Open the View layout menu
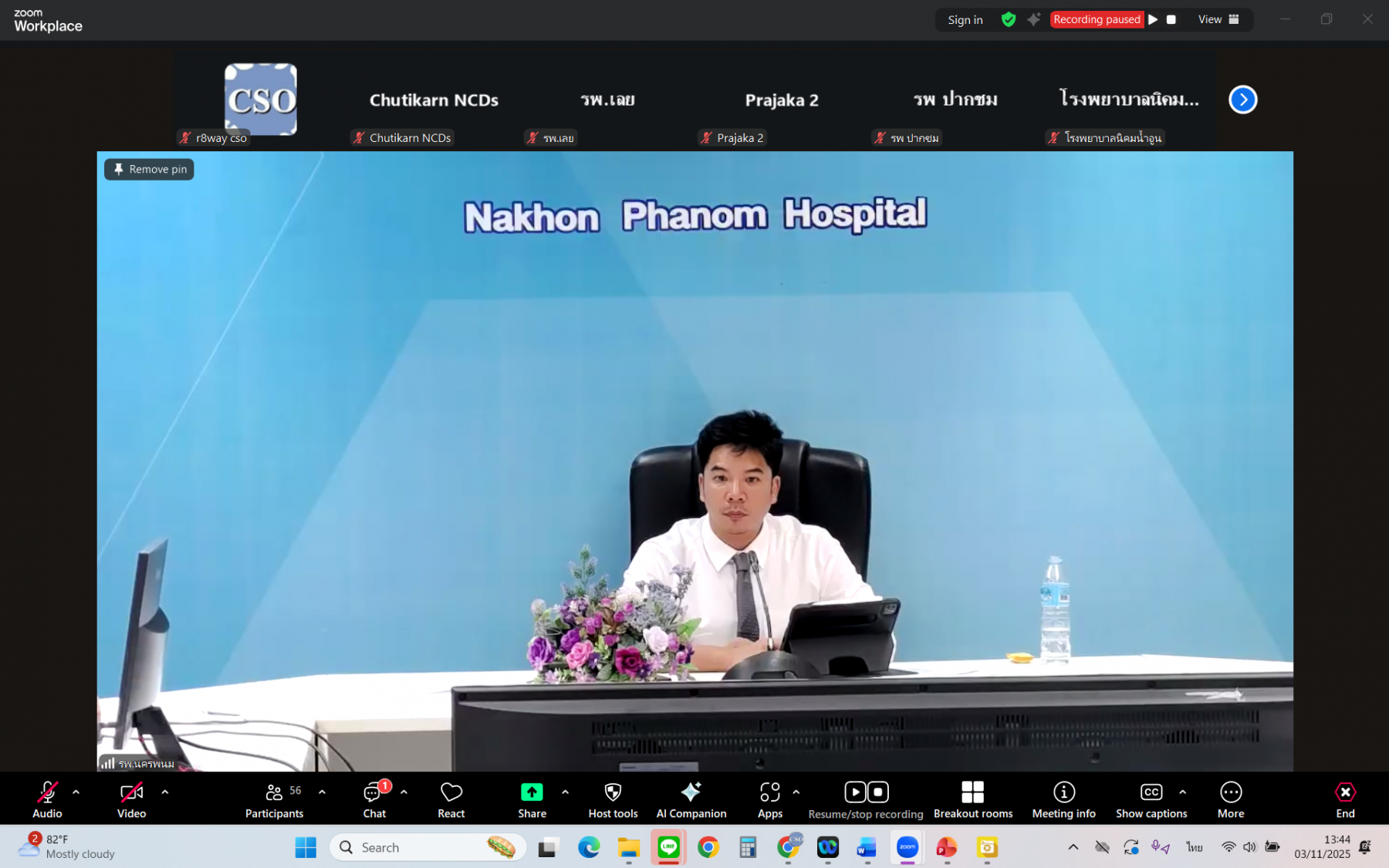The width and height of the screenshot is (1389, 868). 1218,19
